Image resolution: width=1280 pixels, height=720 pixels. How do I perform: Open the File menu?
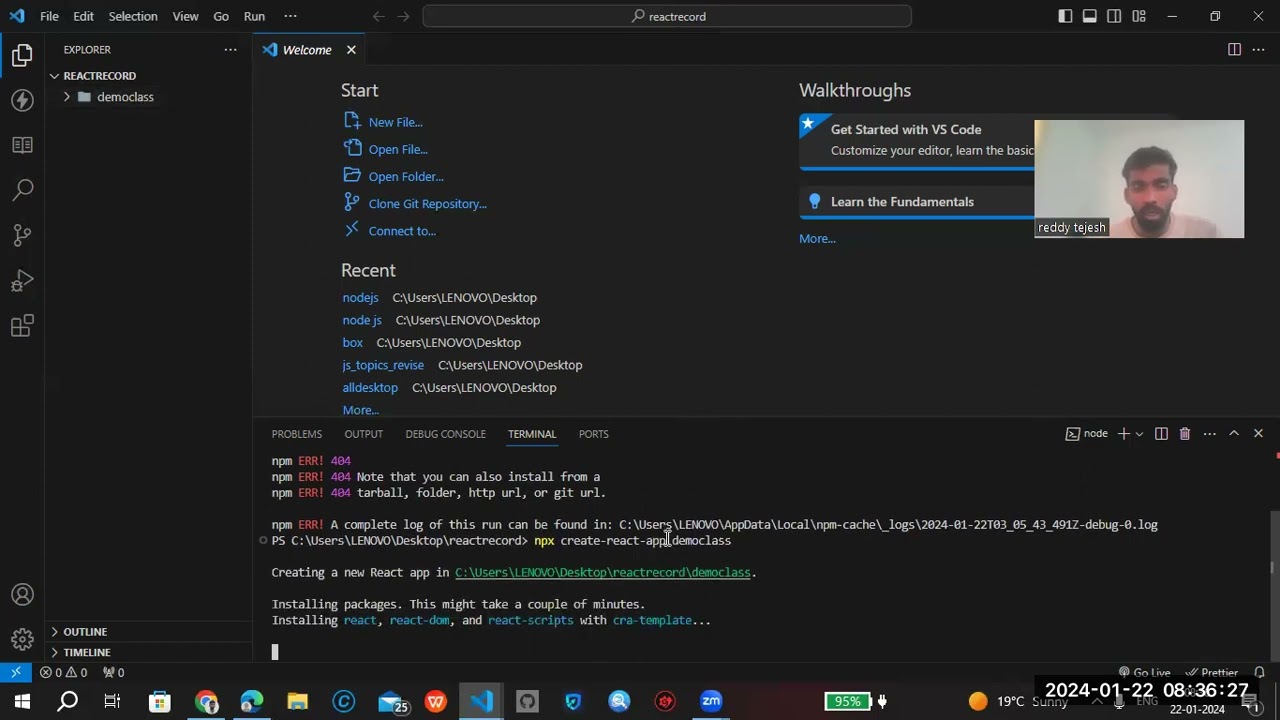click(x=49, y=16)
